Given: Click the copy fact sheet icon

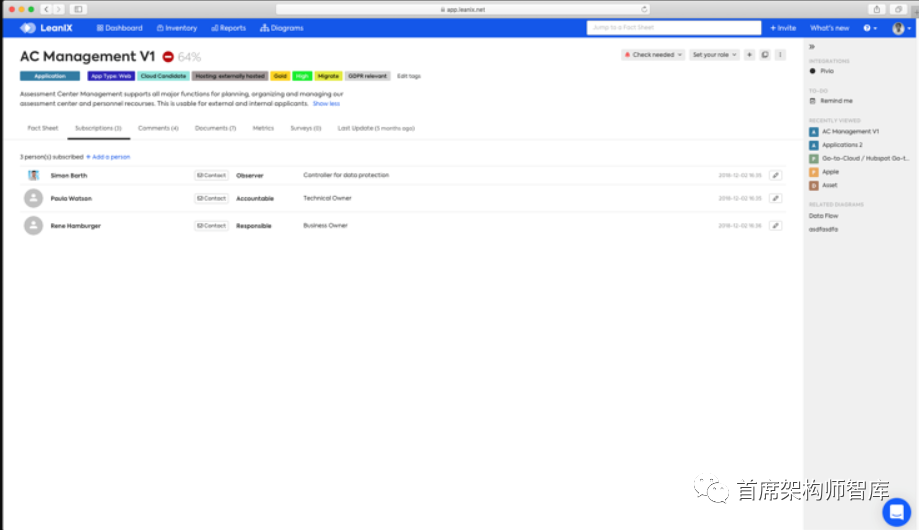Looking at the screenshot, I should (765, 55).
